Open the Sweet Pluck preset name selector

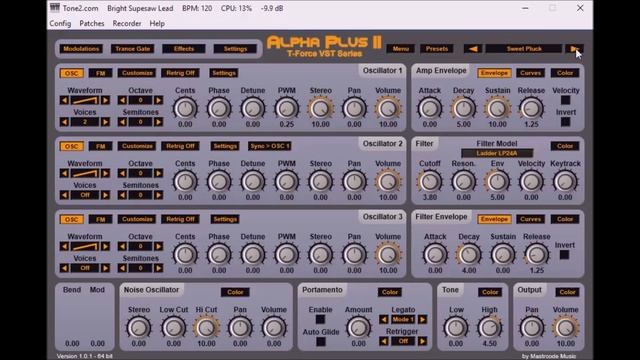pyautogui.click(x=524, y=49)
